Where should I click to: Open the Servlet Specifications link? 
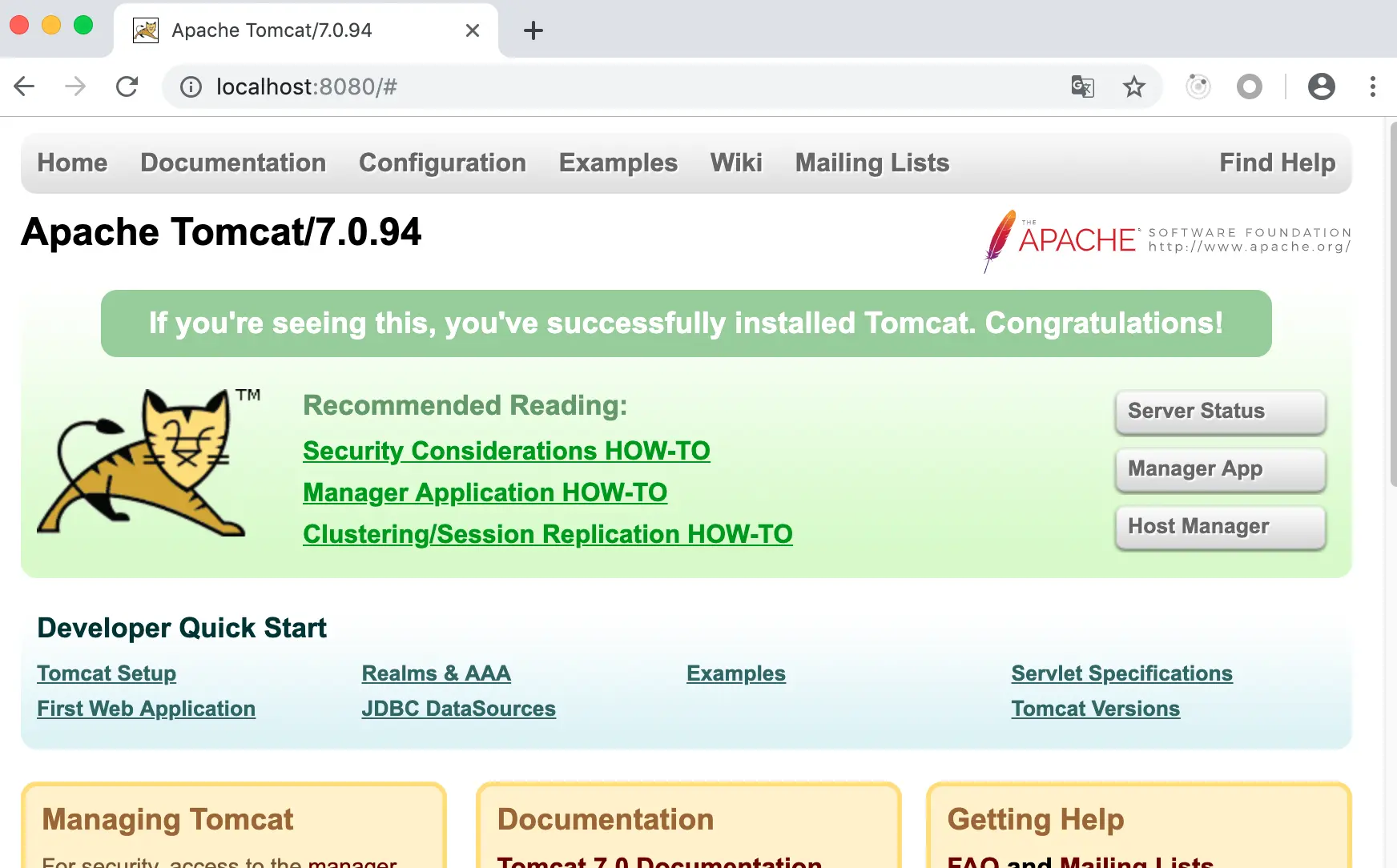(x=1122, y=673)
